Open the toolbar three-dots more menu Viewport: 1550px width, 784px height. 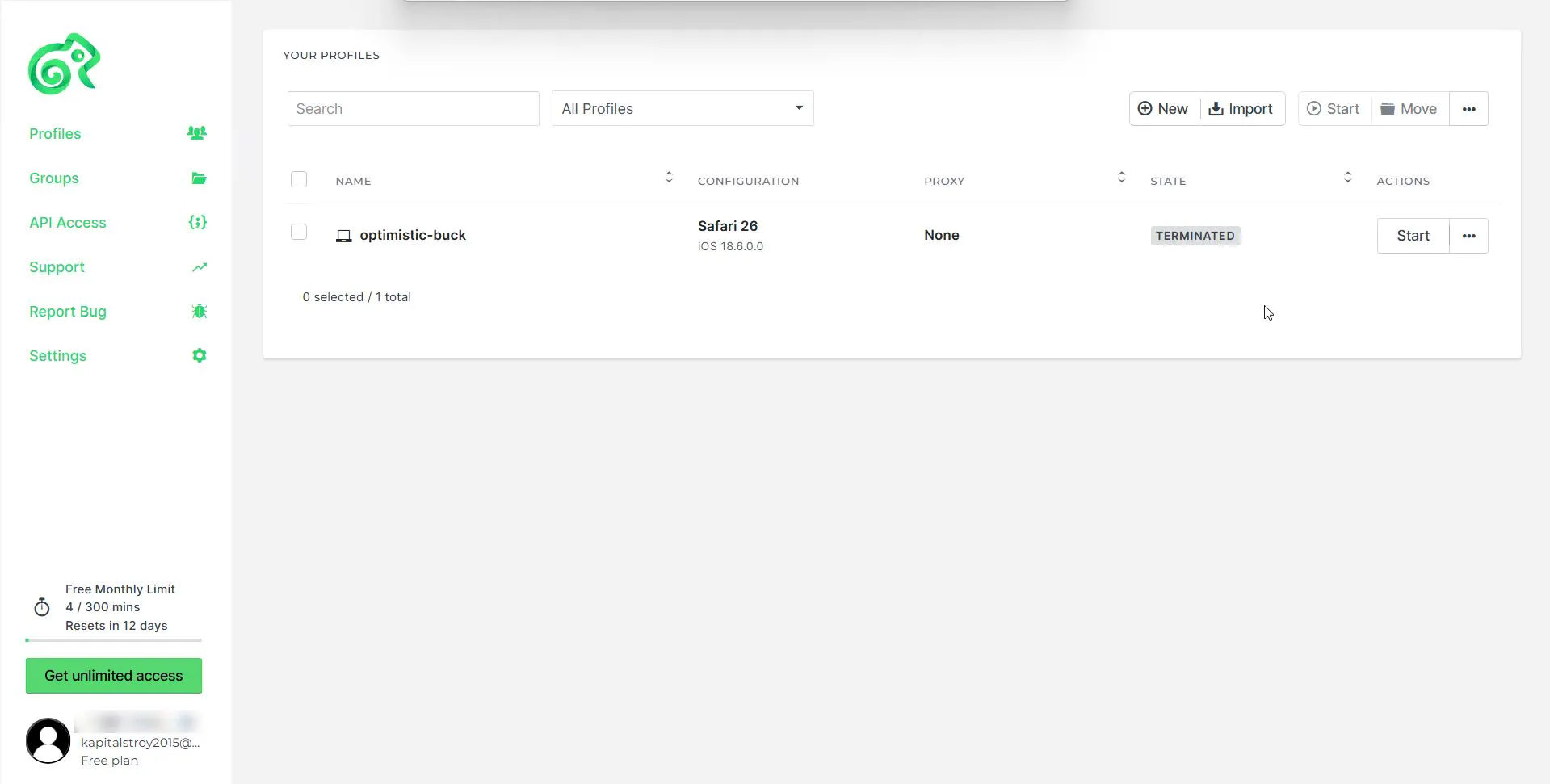[x=1468, y=109]
